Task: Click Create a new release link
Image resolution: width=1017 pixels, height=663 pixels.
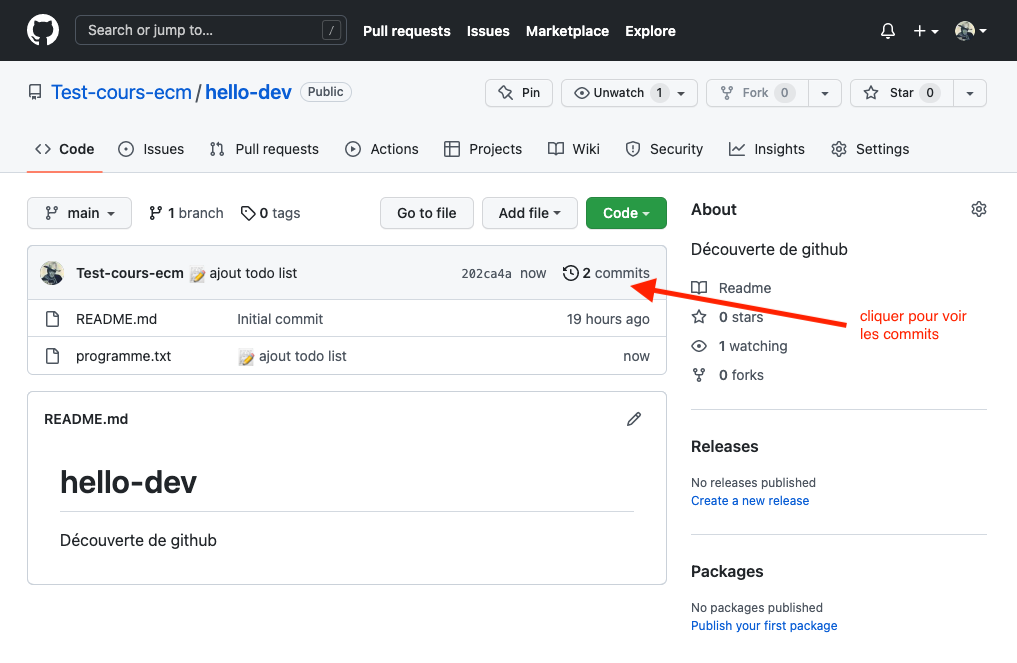Action: click(x=749, y=500)
